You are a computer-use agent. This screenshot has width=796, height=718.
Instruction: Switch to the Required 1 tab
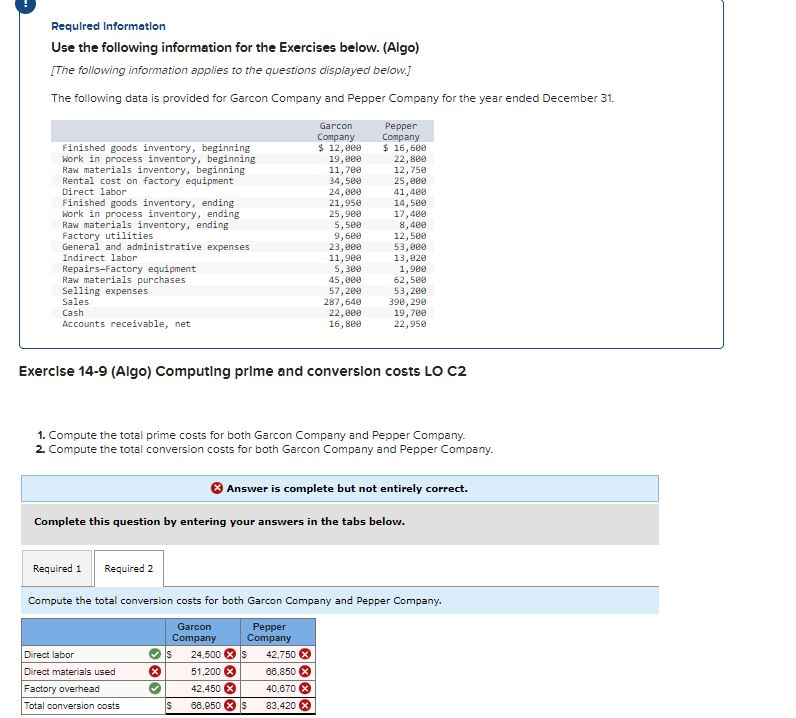click(57, 568)
